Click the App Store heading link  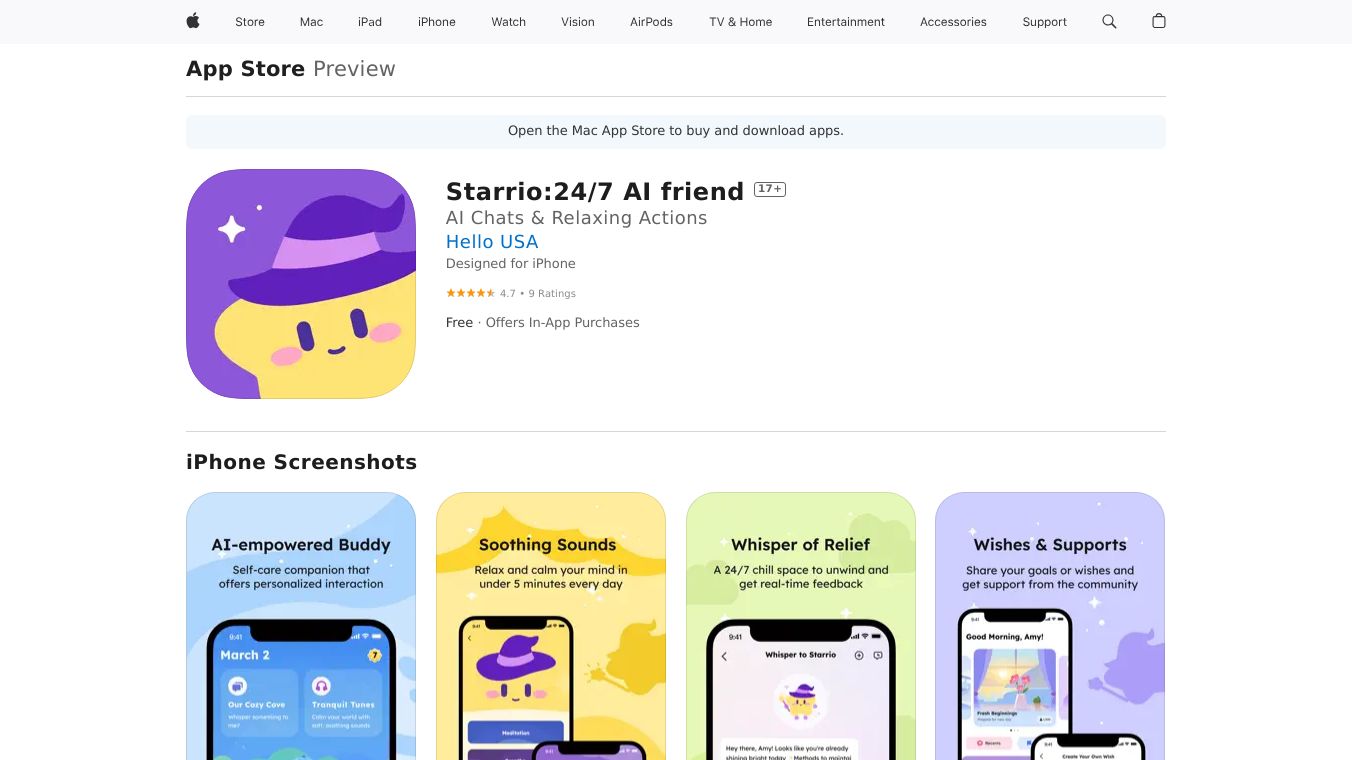coord(245,69)
